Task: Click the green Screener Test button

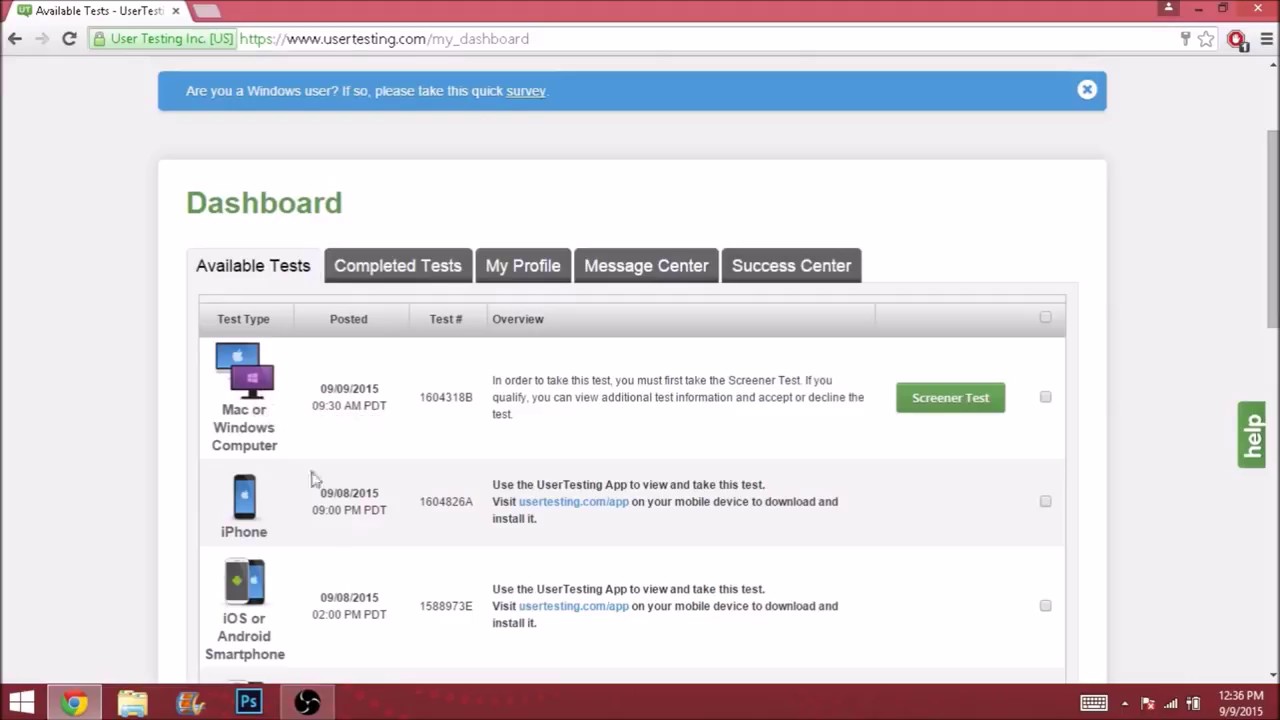Action: click(x=950, y=398)
